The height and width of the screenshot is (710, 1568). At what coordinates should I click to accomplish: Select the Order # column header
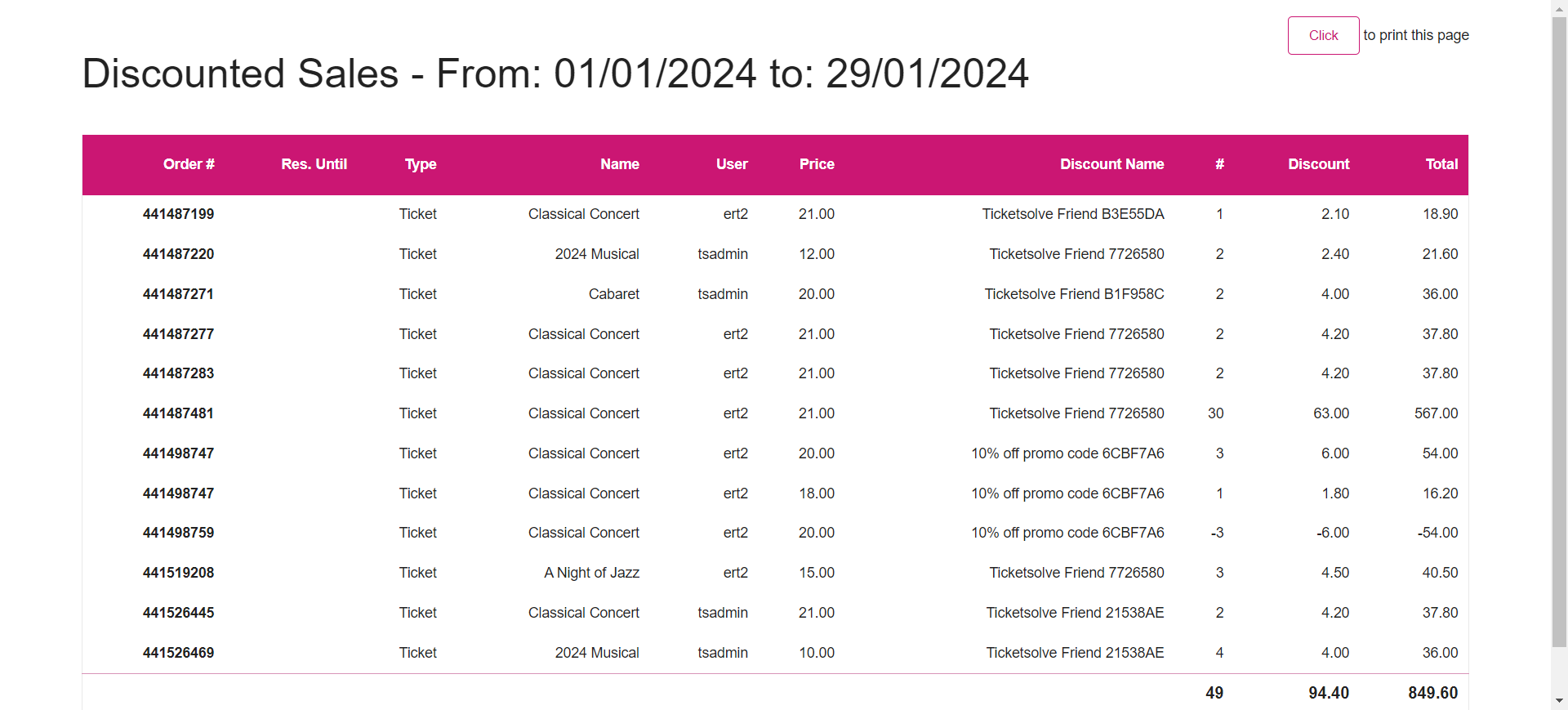pyautogui.click(x=189, y=164)
